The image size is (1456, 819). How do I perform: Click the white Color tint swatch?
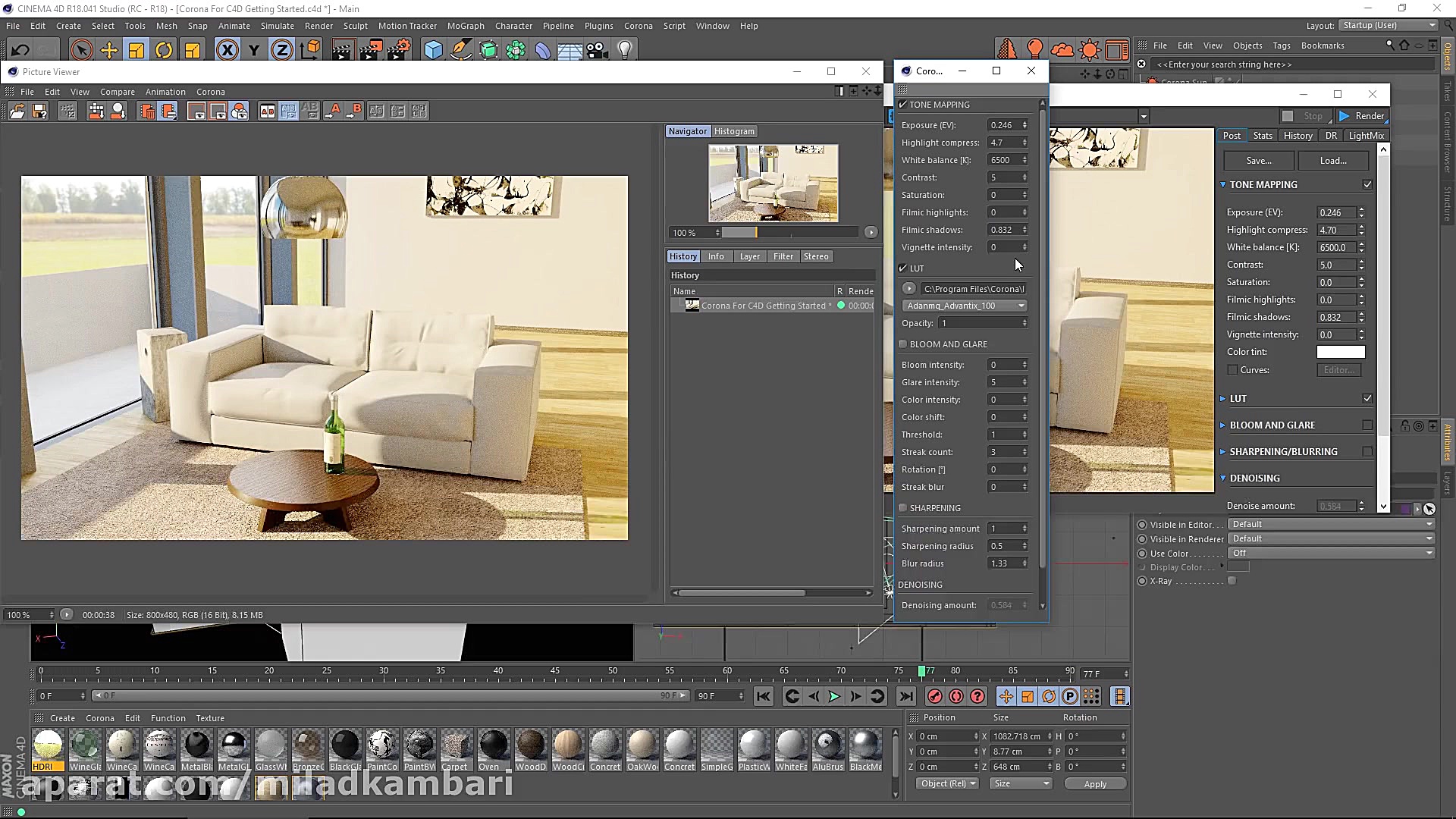coord(1340,352)
